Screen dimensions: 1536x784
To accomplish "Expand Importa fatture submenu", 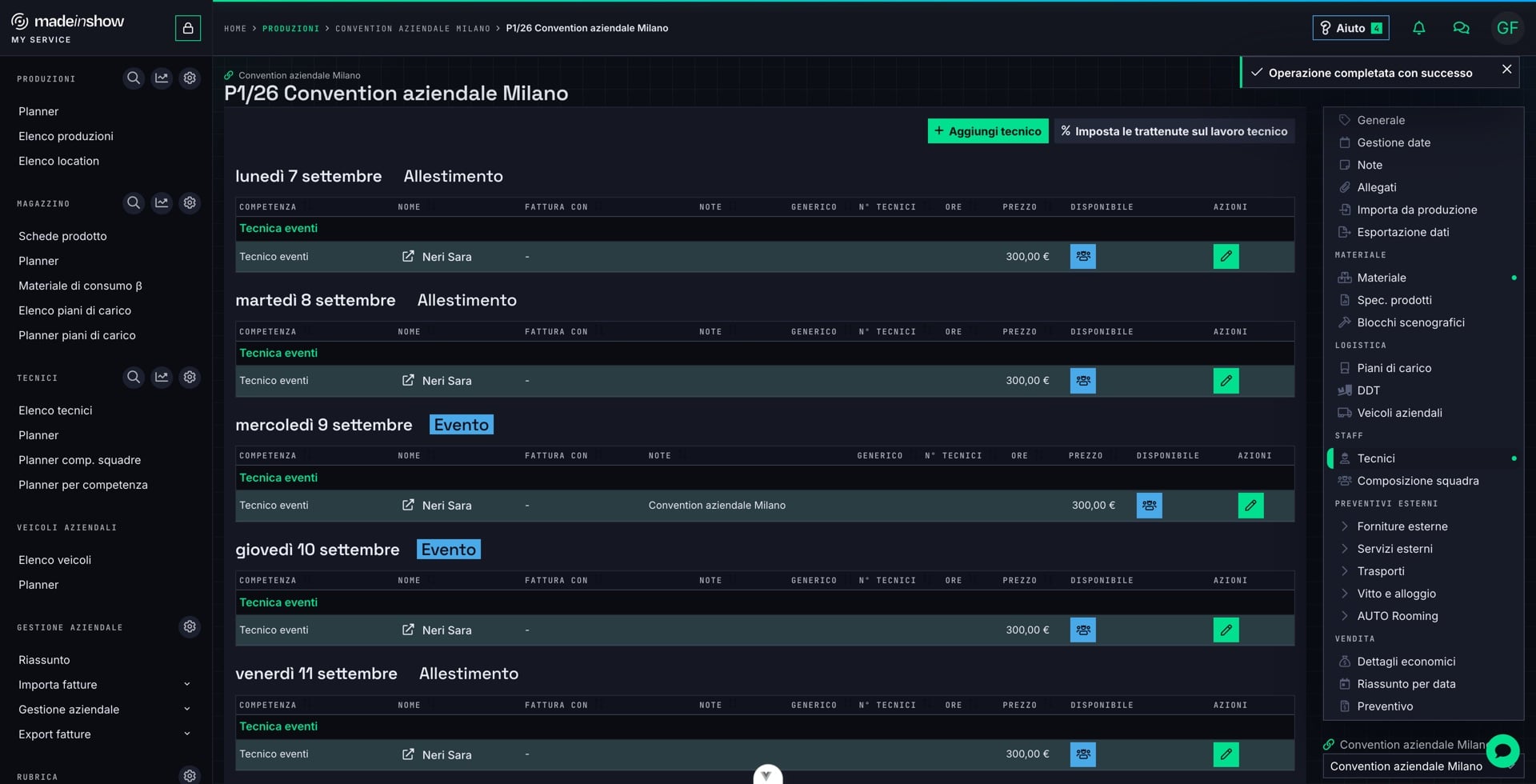I will point(187,684).
